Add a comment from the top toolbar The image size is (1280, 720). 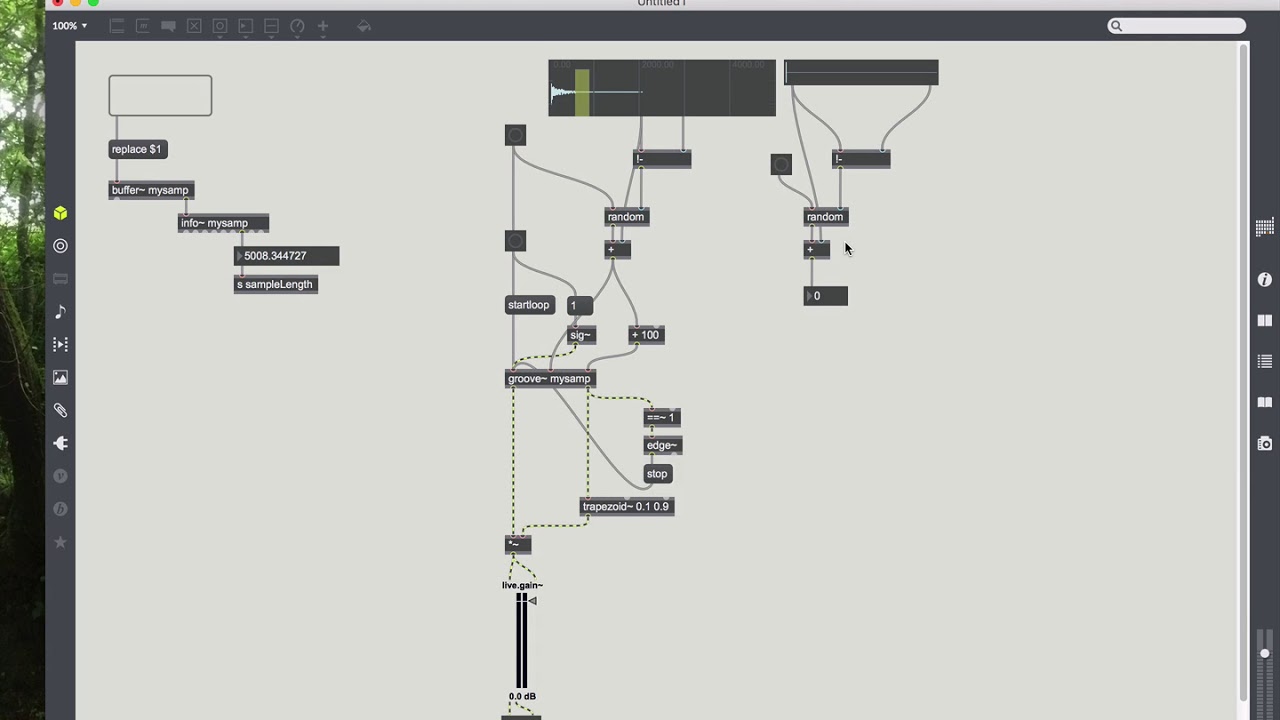click(168, 26)
